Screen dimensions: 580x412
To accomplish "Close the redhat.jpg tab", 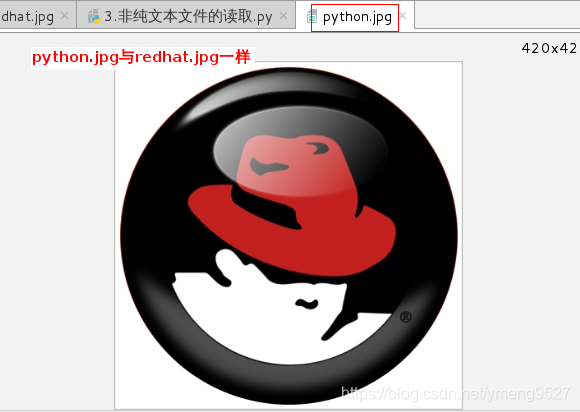I will pyautogui.click(x=64, y=16).
